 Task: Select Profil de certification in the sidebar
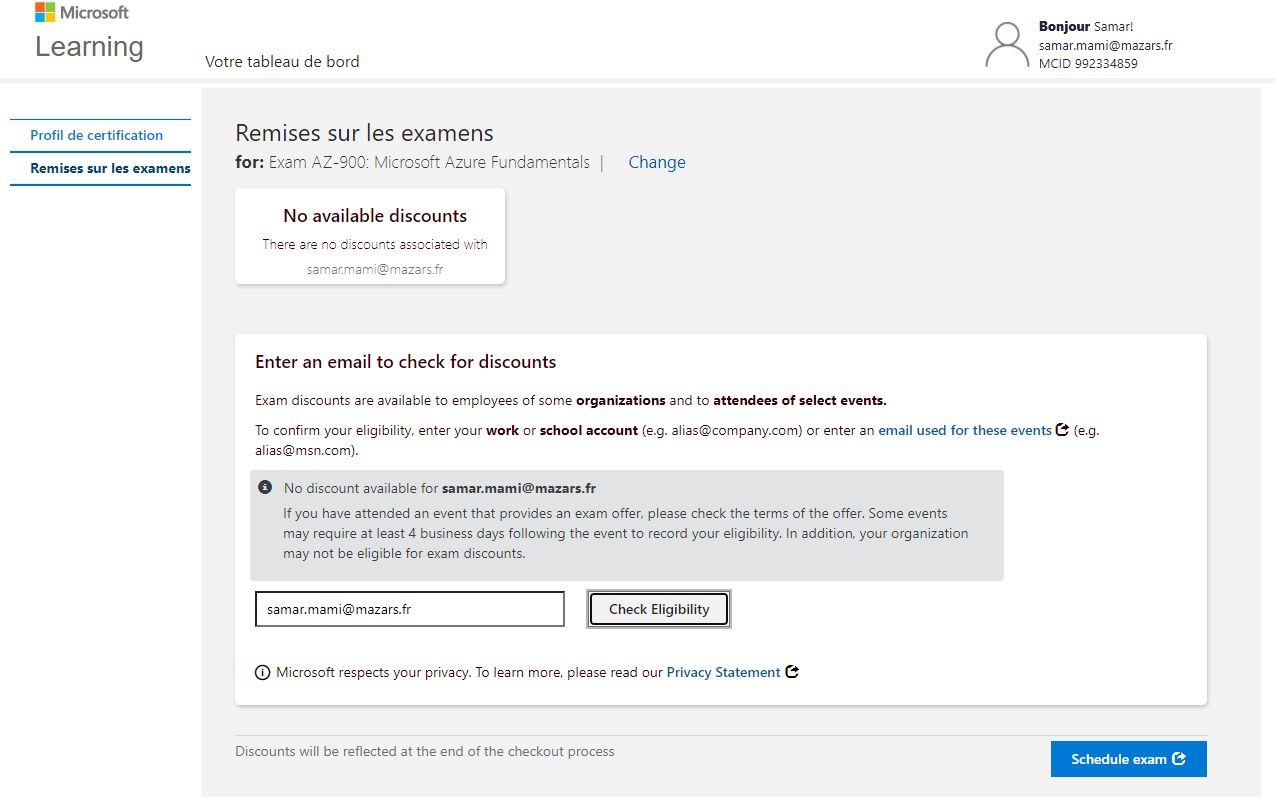(97, 135)
